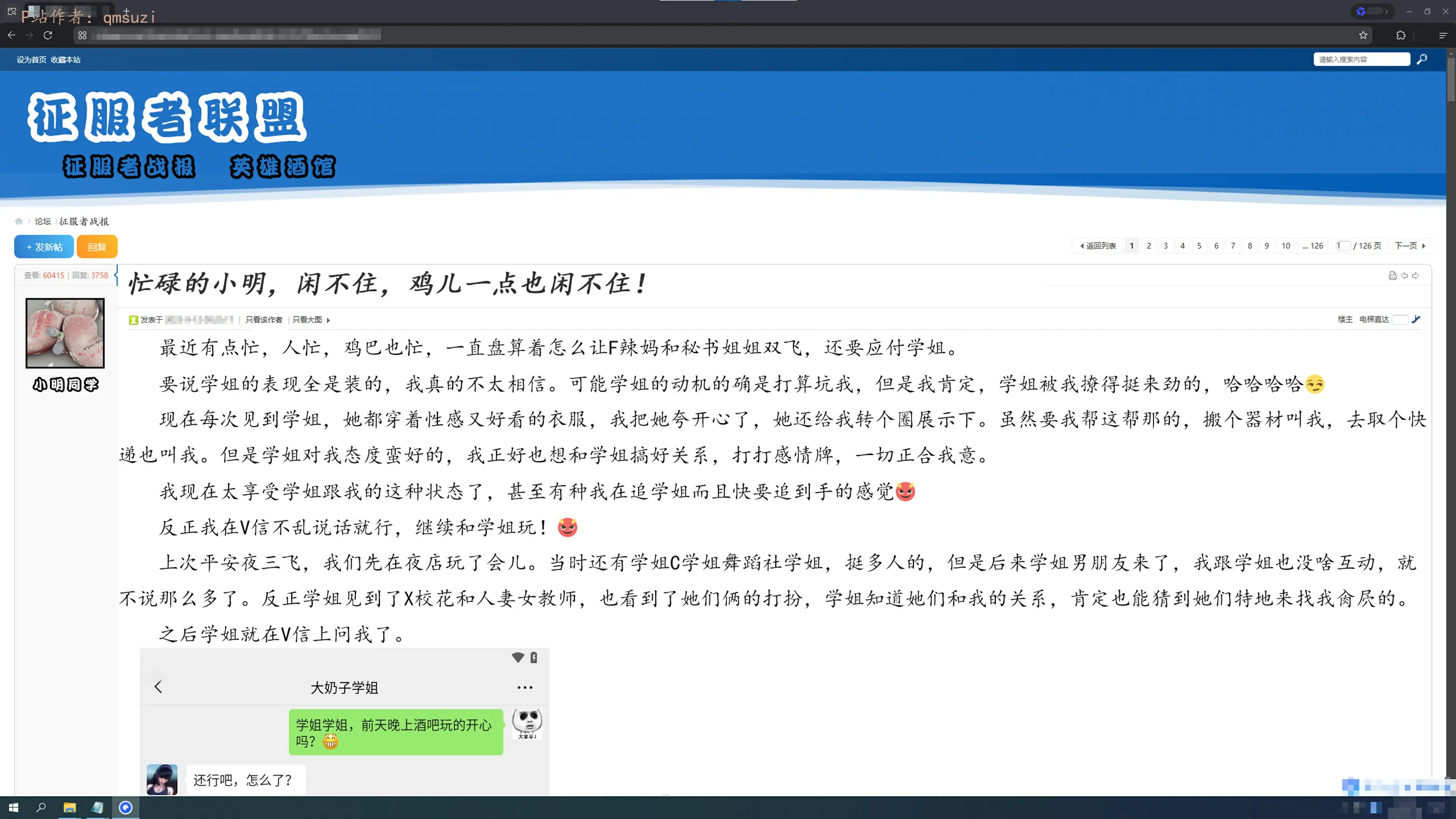Click the magnifier search icon beside the search box
Viewport: 1456px width, 819px height.
[x=1422, y=59]
